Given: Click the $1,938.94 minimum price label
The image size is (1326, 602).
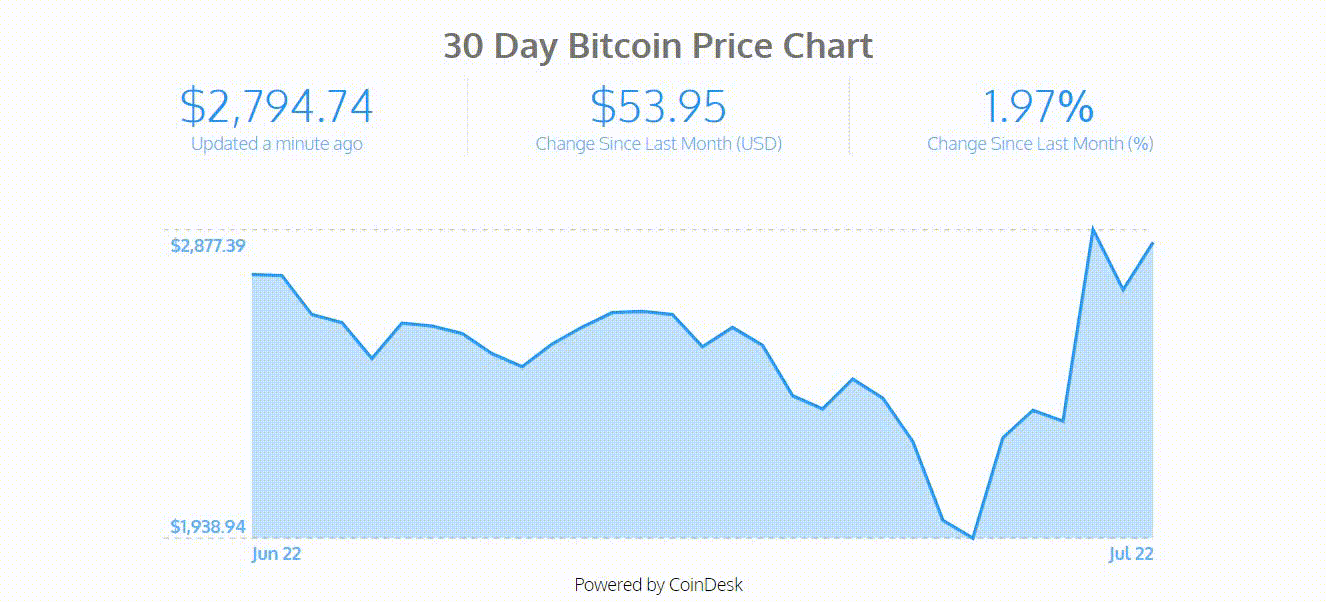Looking at the screenshot, I should point(208,526).
